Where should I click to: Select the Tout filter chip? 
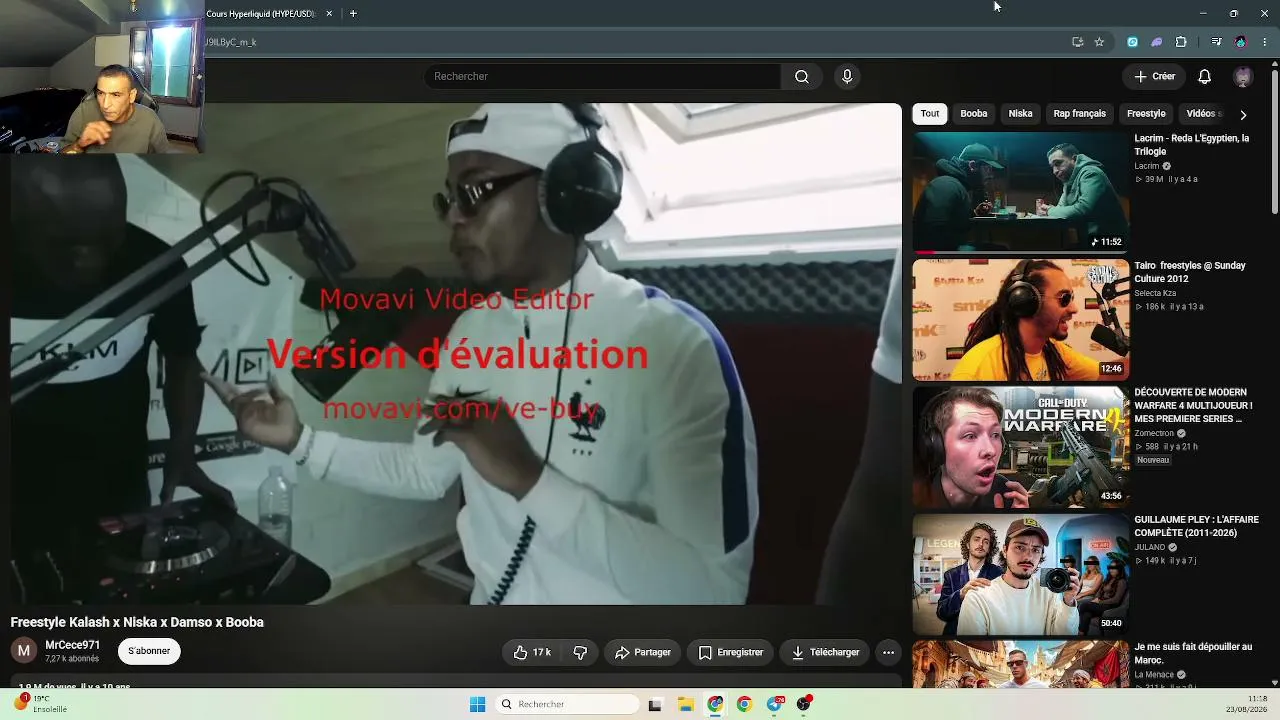coord(930,114)
